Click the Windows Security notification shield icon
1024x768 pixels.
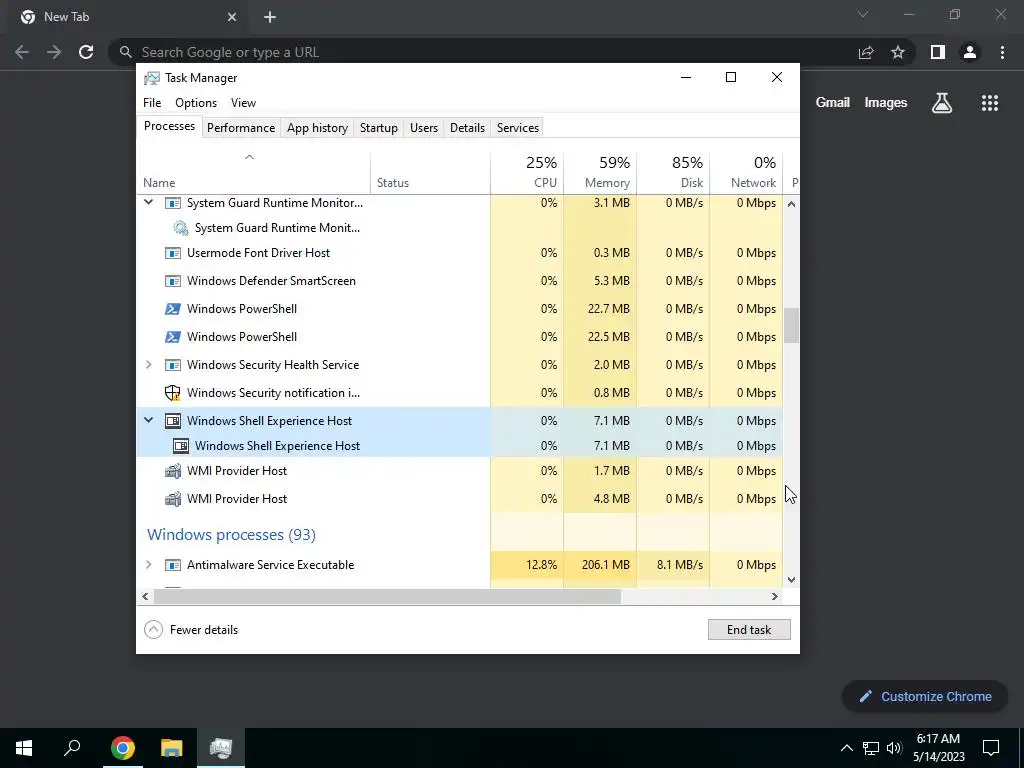pyautogui.click(x=172, y=393)
